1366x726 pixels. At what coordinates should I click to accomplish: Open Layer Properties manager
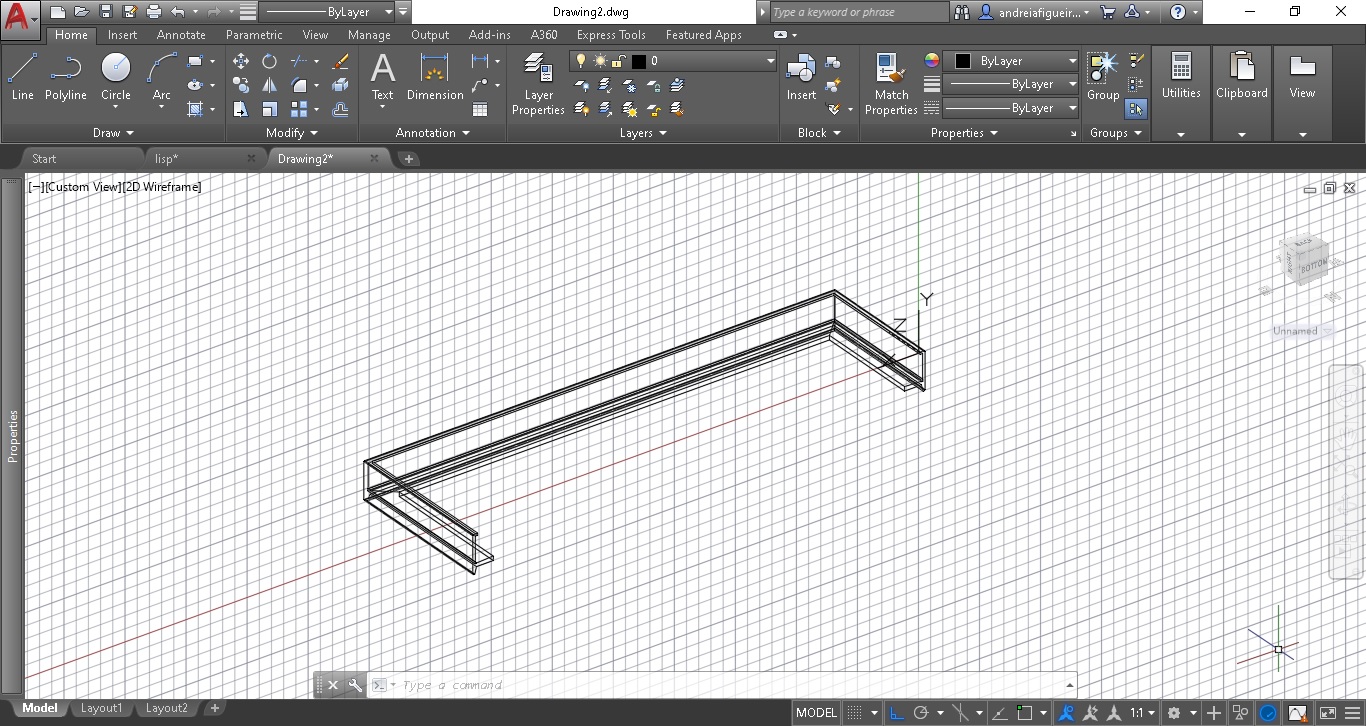tap(538, 84)
